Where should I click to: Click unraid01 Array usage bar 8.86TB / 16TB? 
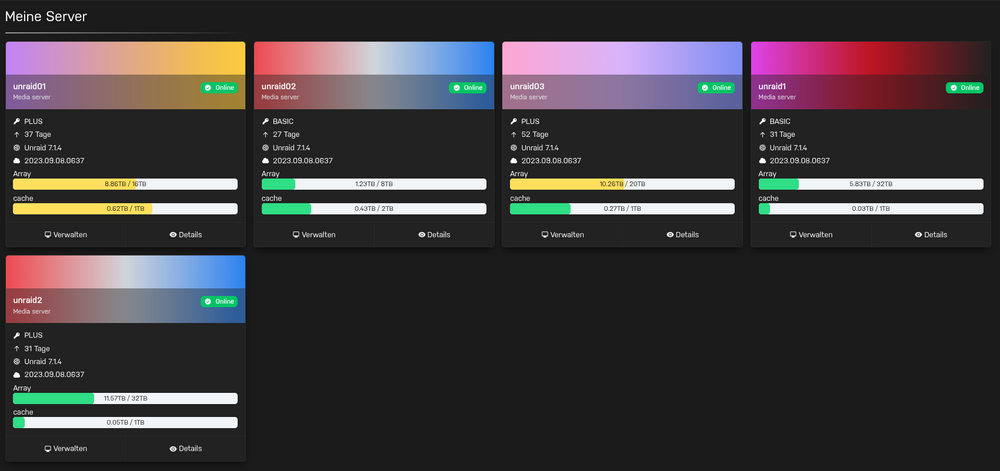click(125, 184)
